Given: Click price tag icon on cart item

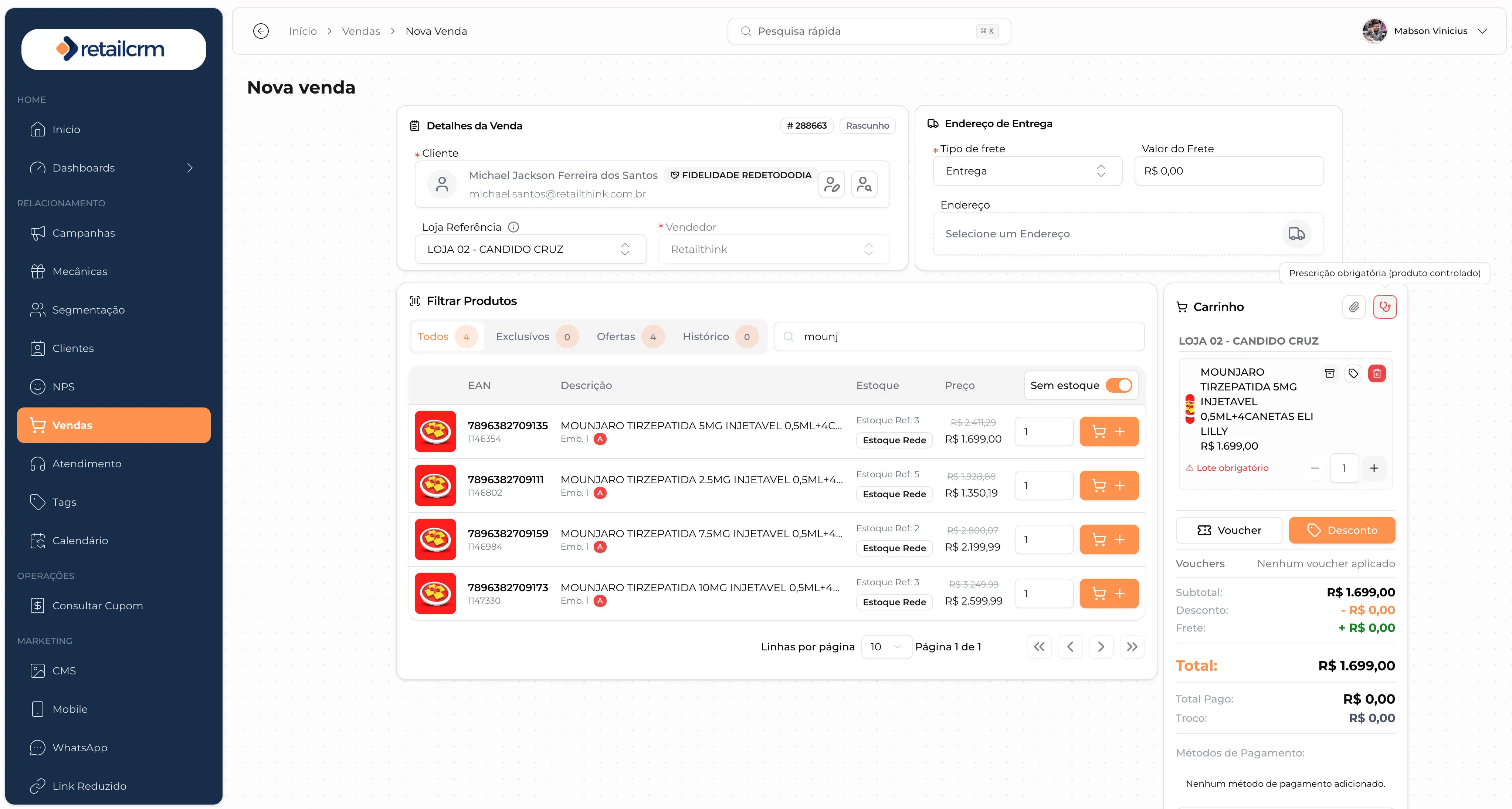Looking at the screenshot, I should 1353,373.
